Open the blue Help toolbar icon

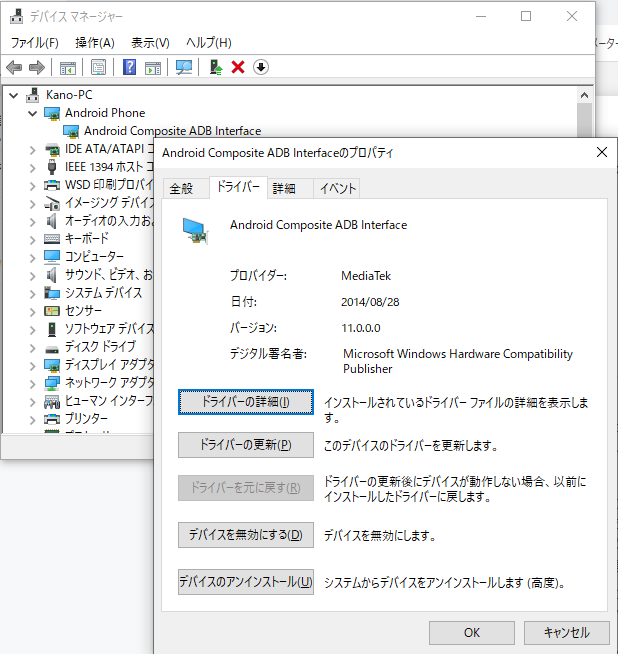(129, 67)
